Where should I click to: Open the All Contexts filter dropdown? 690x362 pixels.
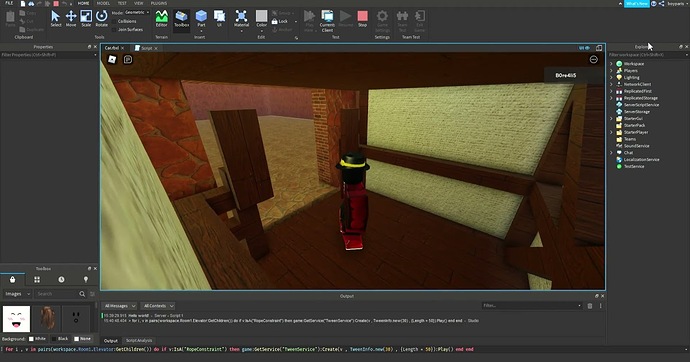(x=158, y=306)
